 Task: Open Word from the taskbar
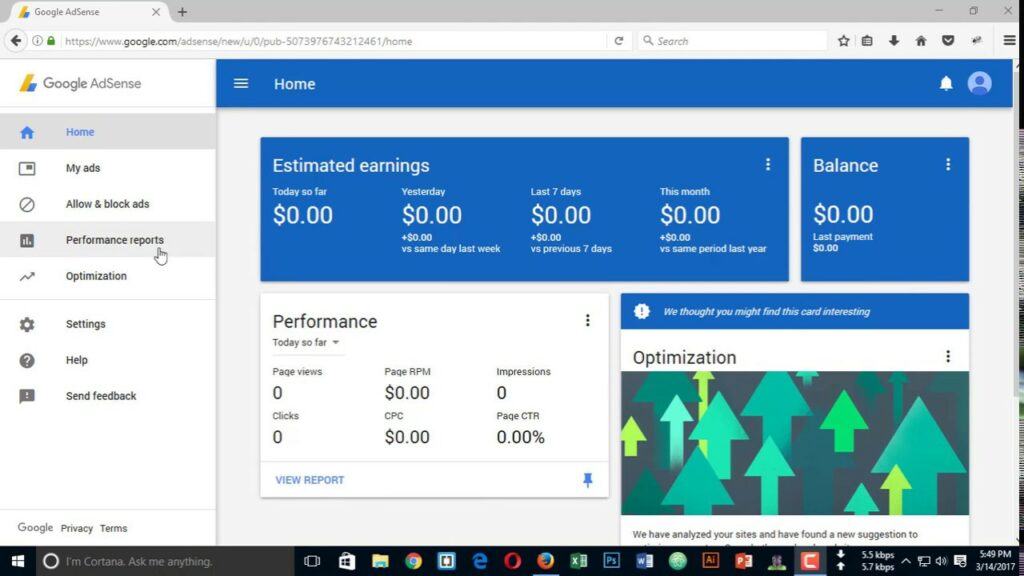(645, 561)
